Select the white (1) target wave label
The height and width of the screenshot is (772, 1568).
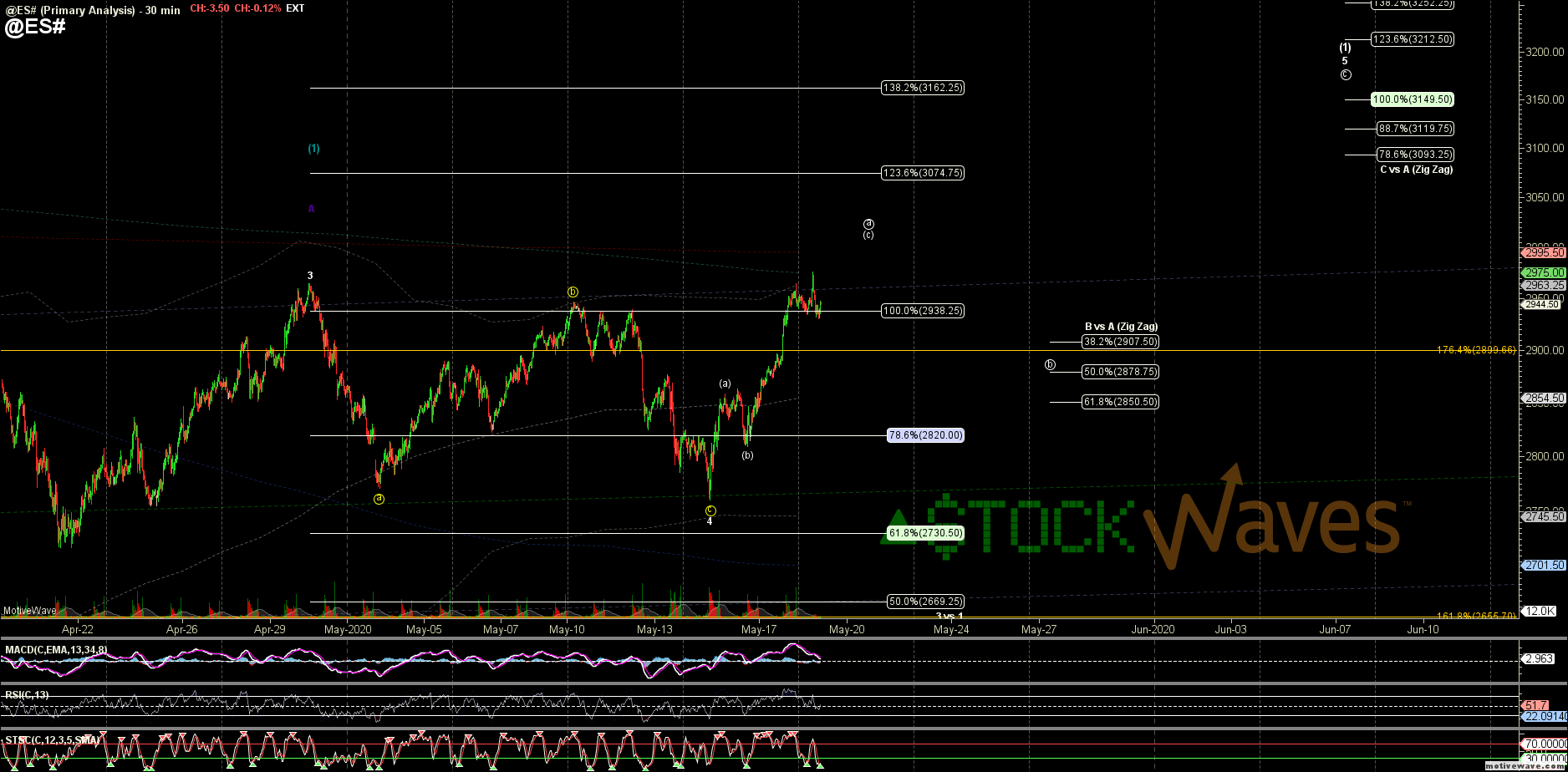1345,48
